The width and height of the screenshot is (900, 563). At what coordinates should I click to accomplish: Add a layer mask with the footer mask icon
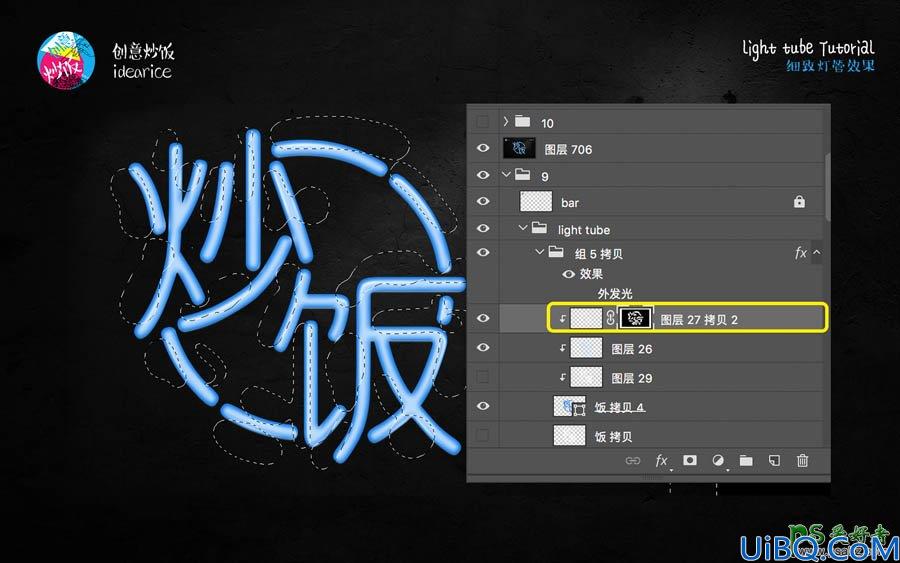pos(690,460)
